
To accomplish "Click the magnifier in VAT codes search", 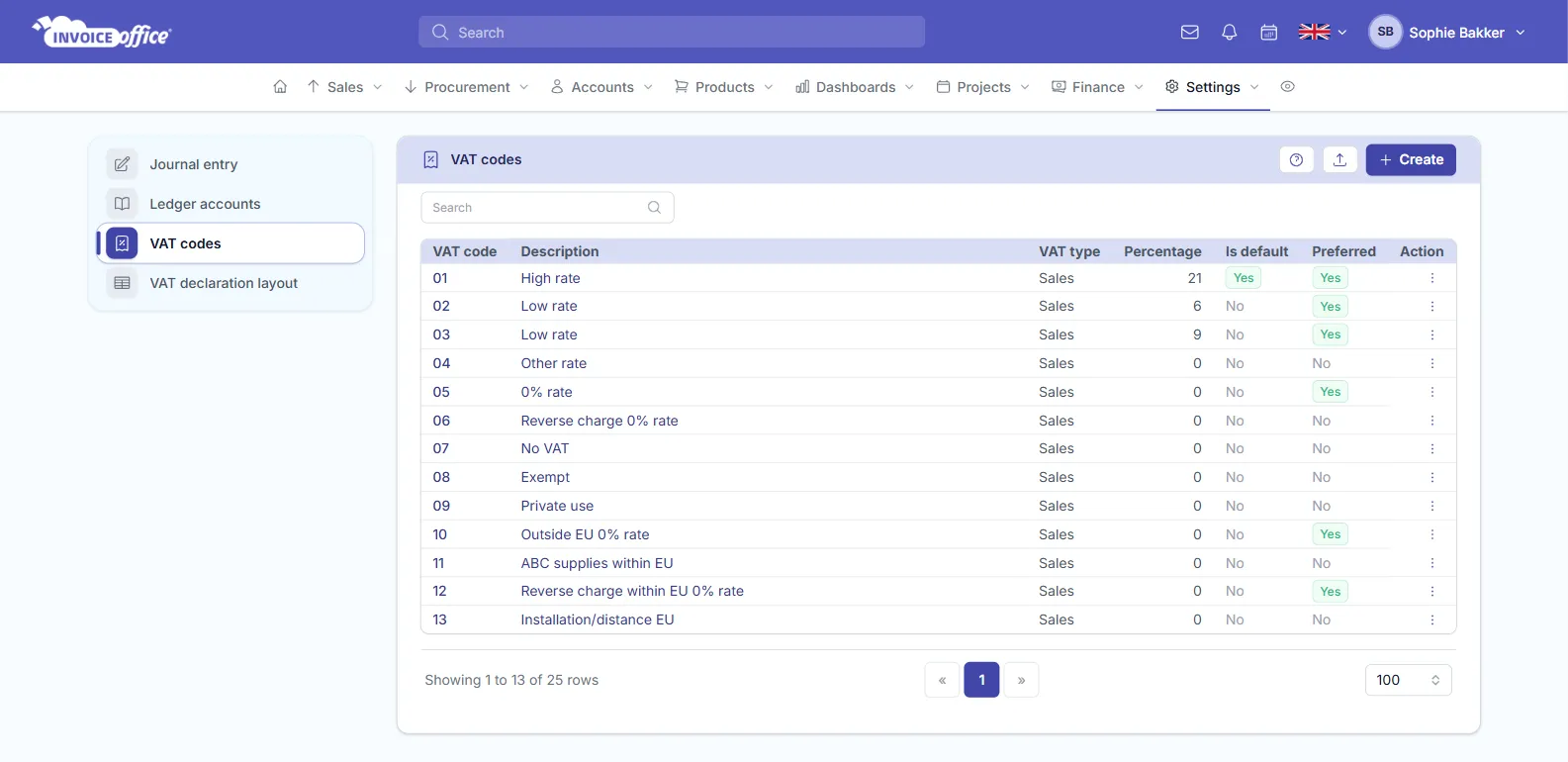I will tap(654, 208).
